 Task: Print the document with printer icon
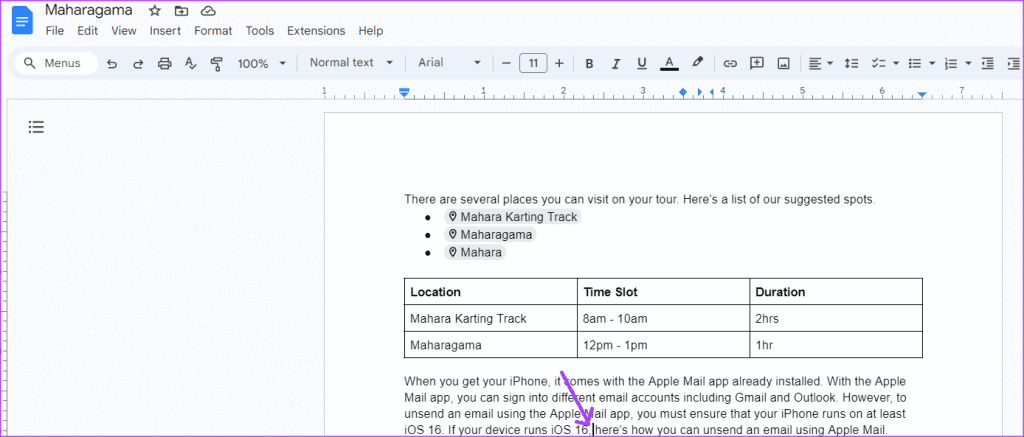point(165,63)
